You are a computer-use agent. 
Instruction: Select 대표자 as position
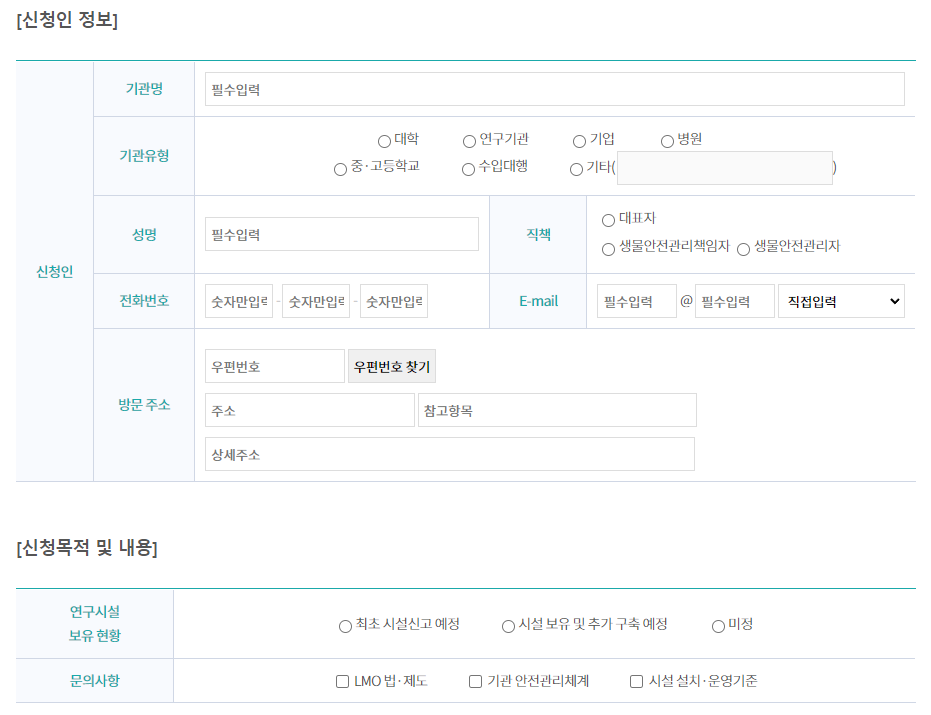(x=608, y=221)
